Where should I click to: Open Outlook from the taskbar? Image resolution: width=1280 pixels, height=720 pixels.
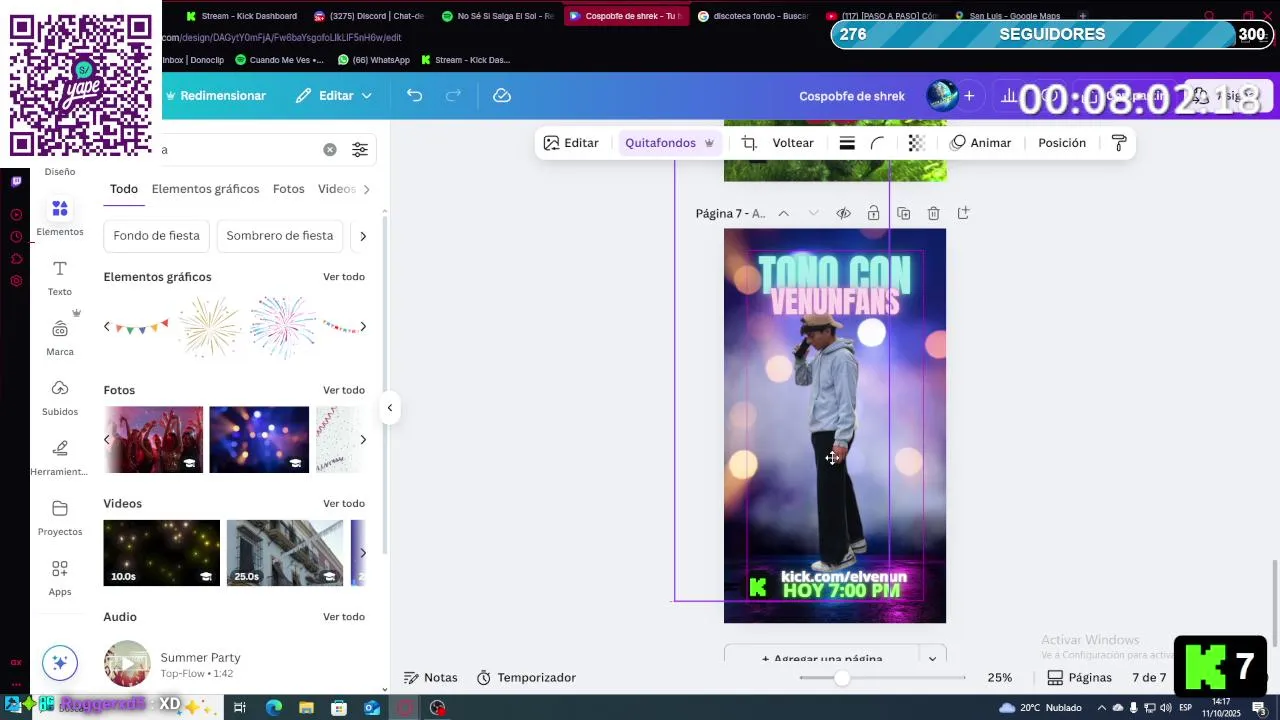point(372,708)
